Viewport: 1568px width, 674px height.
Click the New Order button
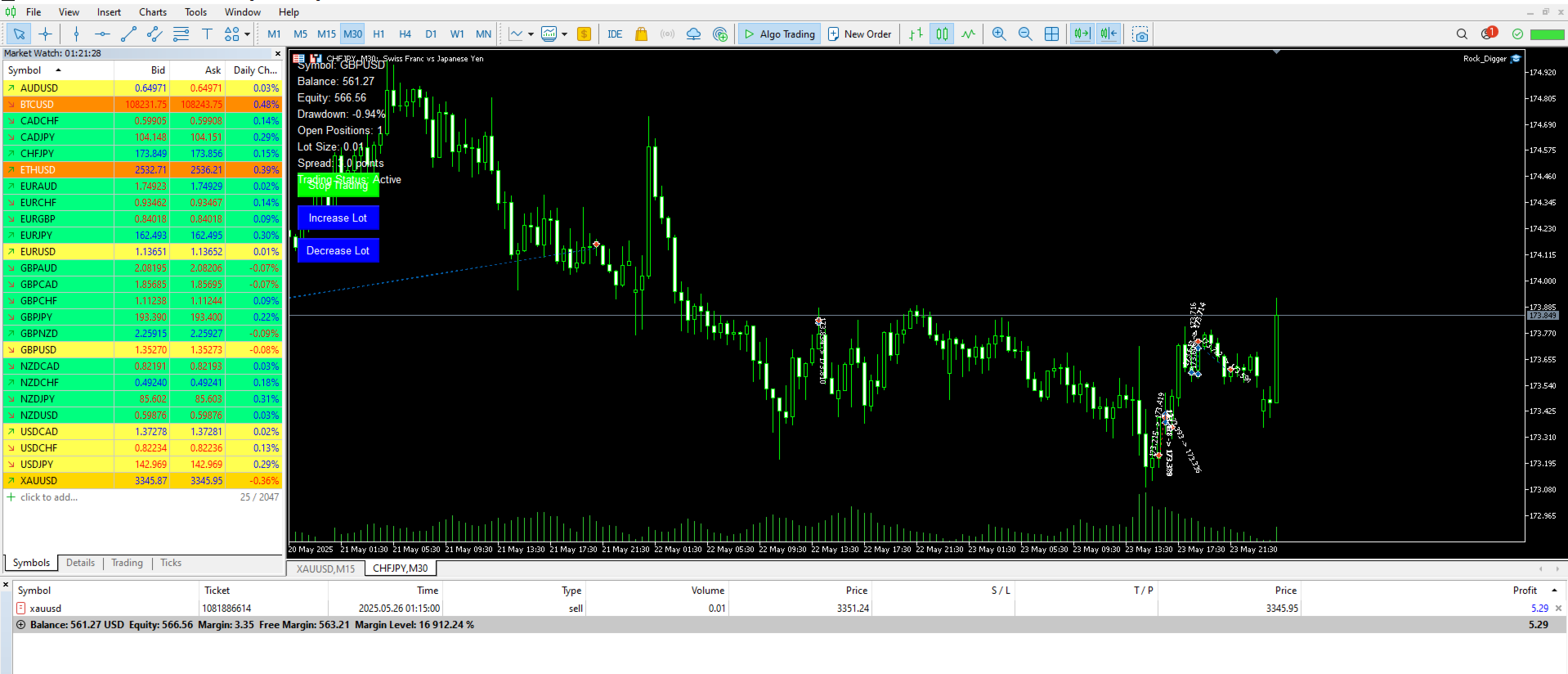coord(859,34)
